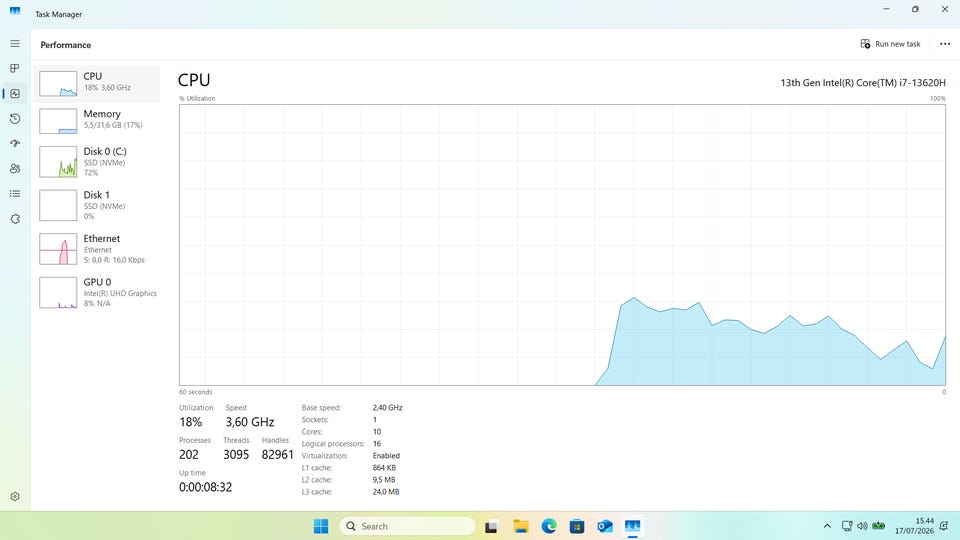
Task: Click the volume tray icon
Action: [862, 526]
